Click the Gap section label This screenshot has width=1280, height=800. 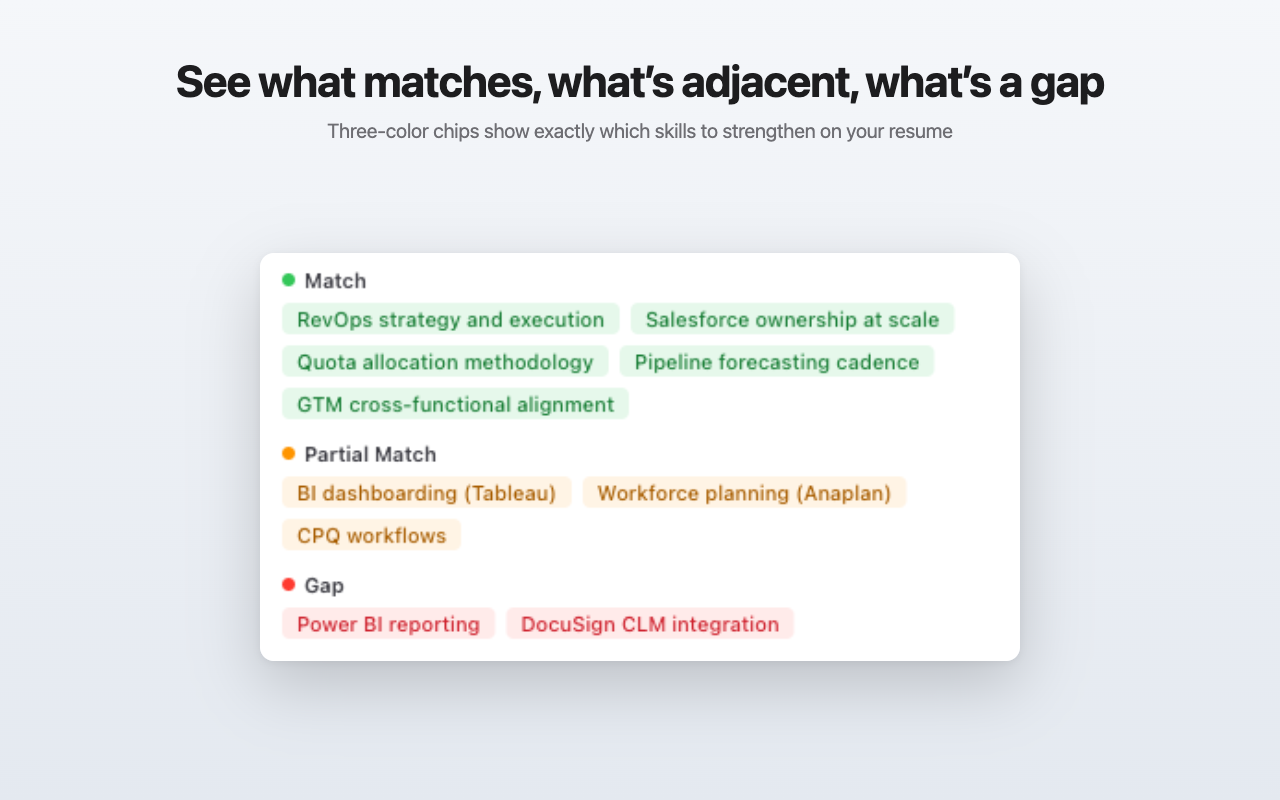(x=324, y=585)
